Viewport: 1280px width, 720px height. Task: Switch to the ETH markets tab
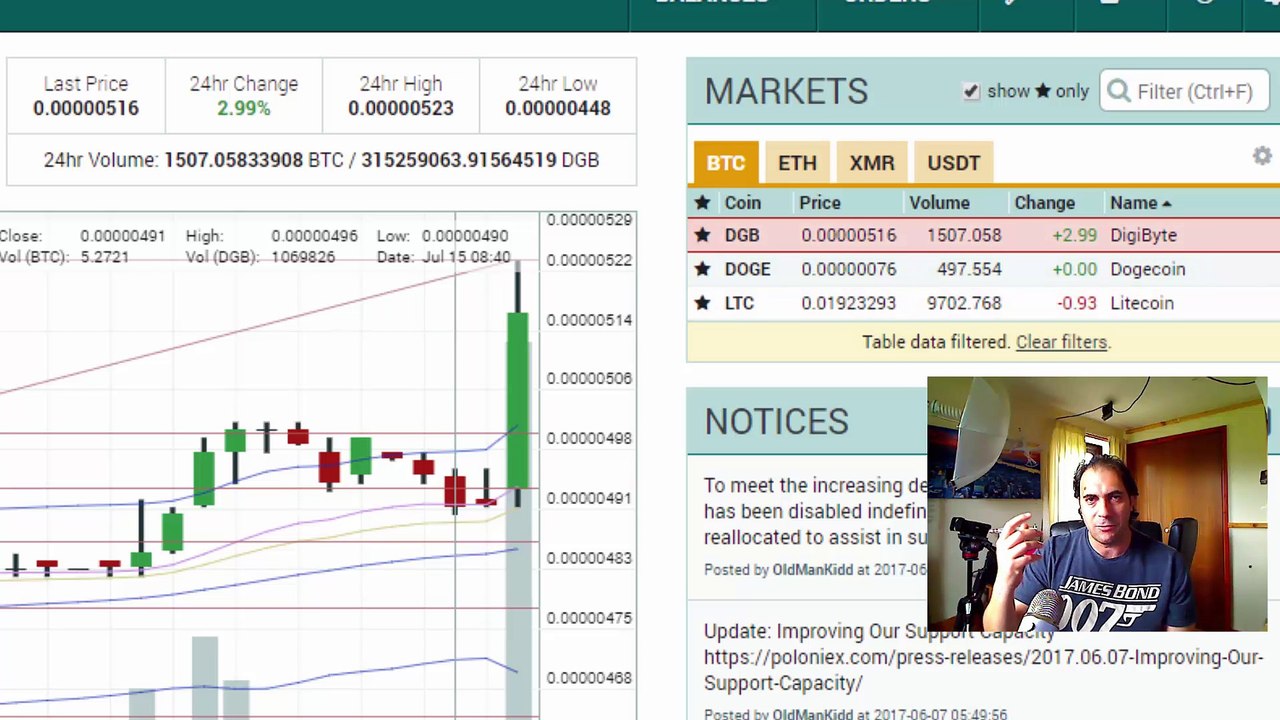pyautogui.click(x=797, y=163)
